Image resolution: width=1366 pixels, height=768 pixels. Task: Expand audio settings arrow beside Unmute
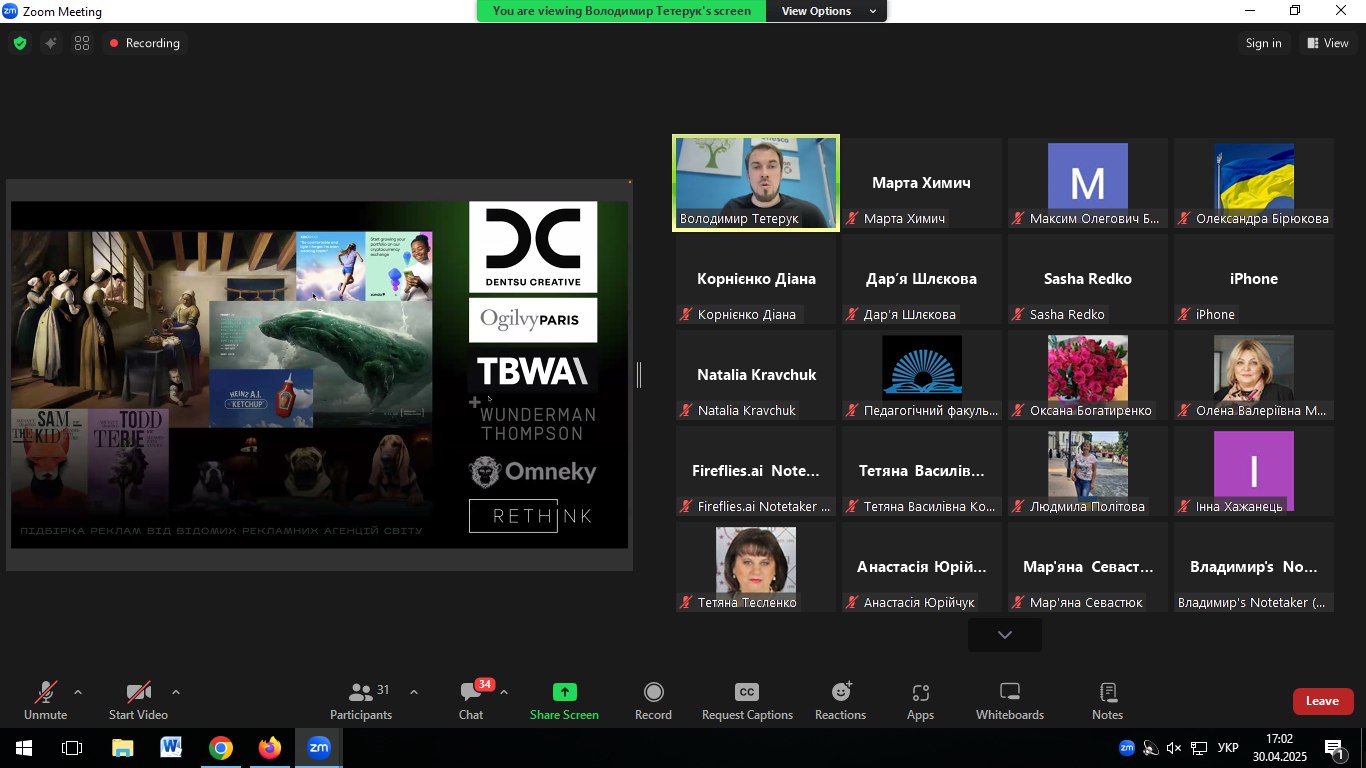pos(78,692)
